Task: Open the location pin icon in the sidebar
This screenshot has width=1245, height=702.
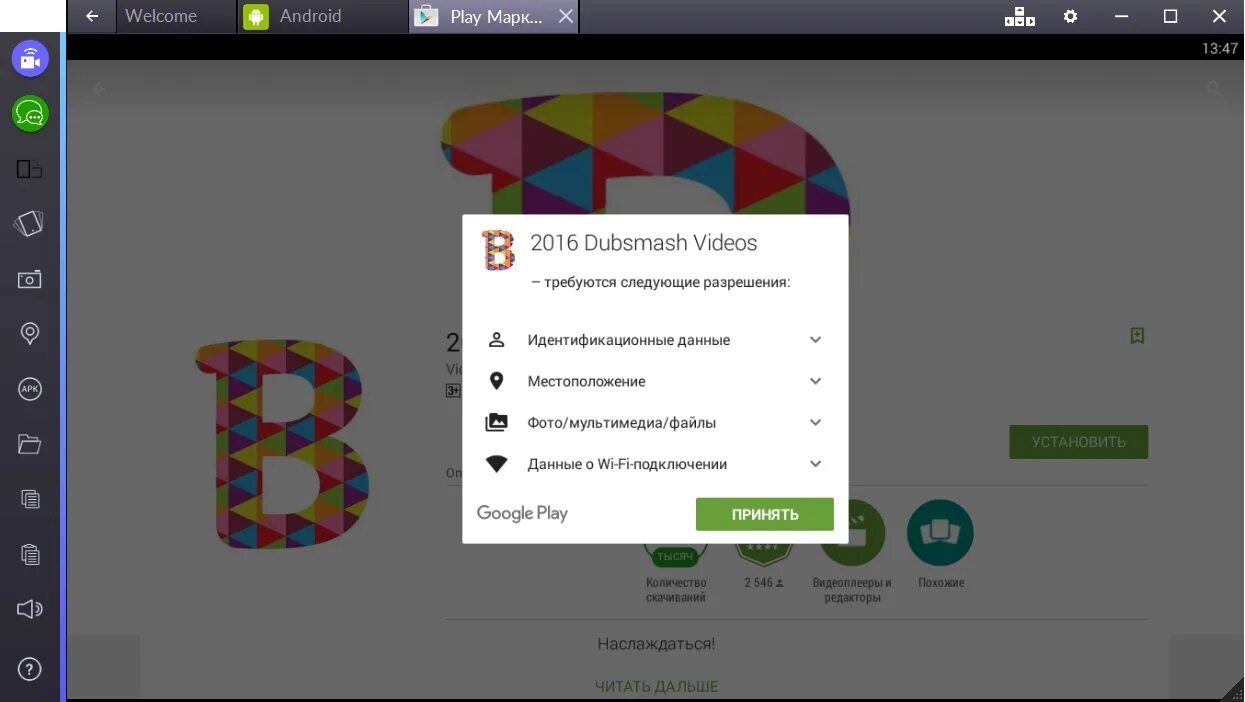Action: (x=30, y=334)
